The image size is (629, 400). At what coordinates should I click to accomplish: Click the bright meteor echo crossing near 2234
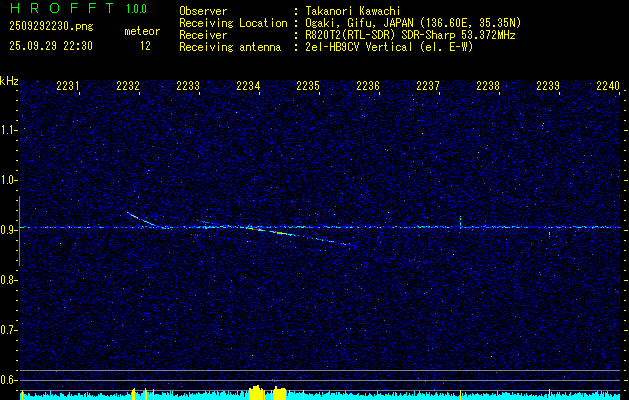258,229
